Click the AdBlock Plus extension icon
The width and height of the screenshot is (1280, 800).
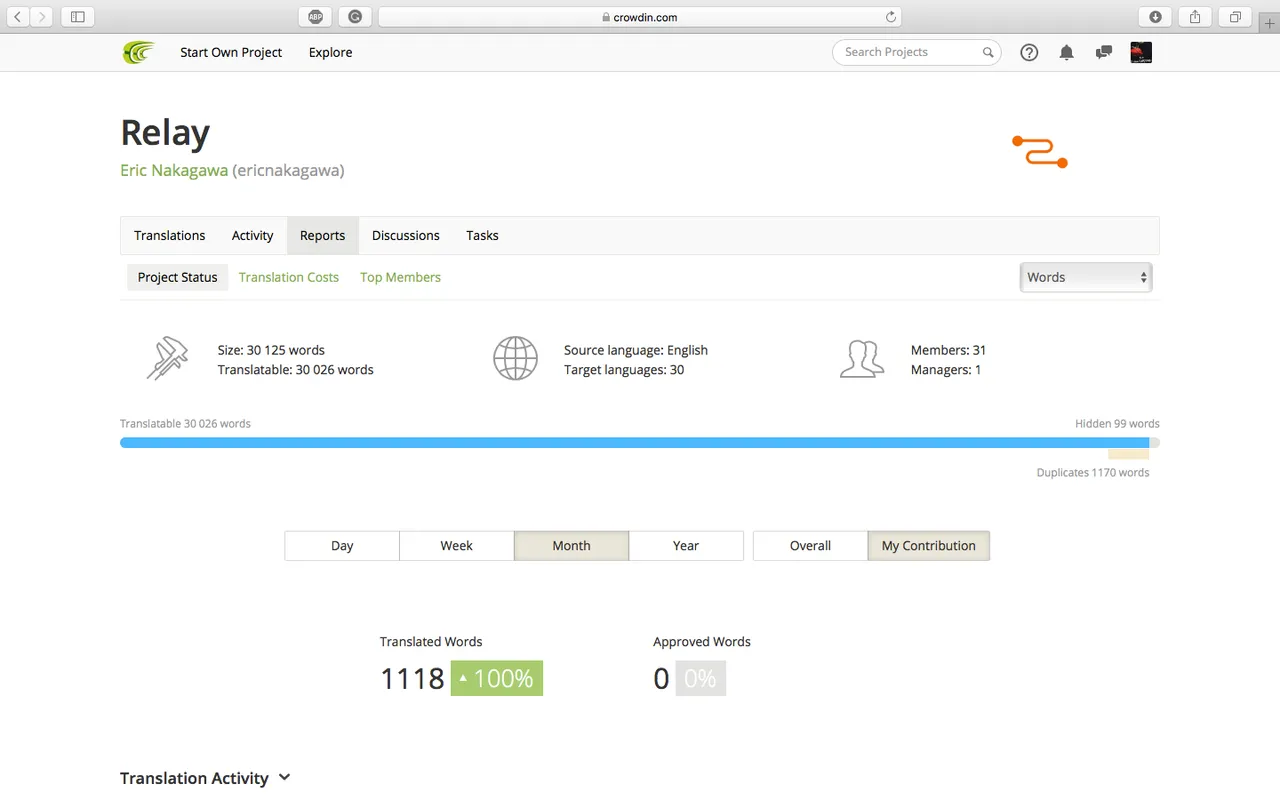tap(315, 17)
